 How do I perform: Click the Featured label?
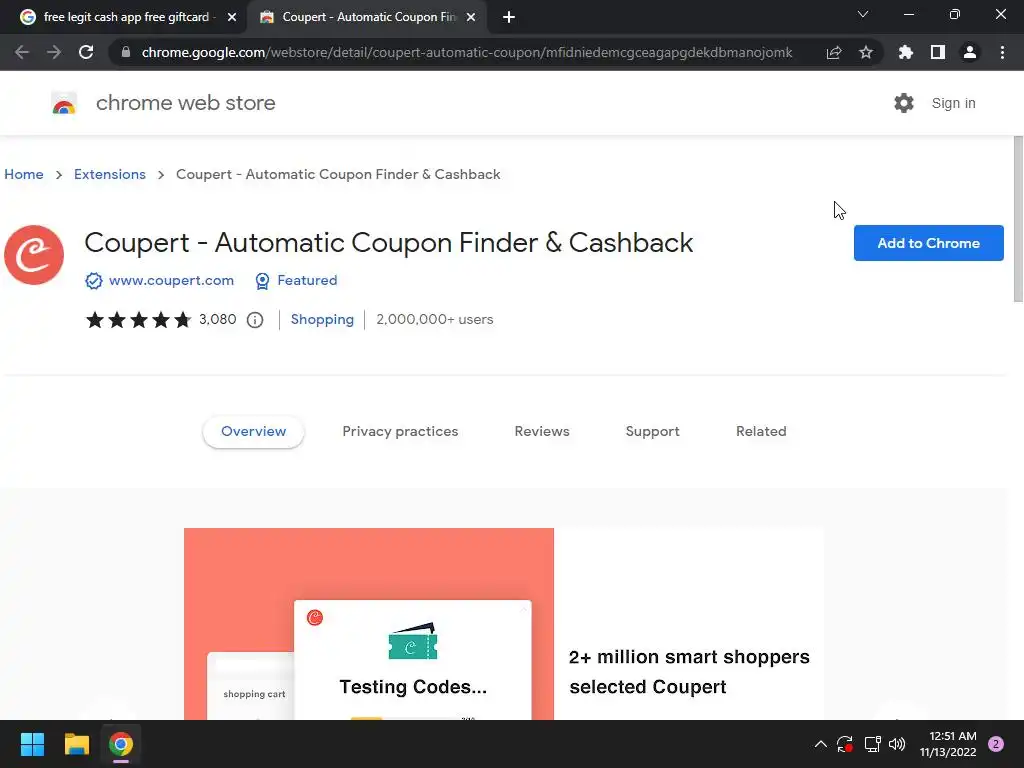307,280
